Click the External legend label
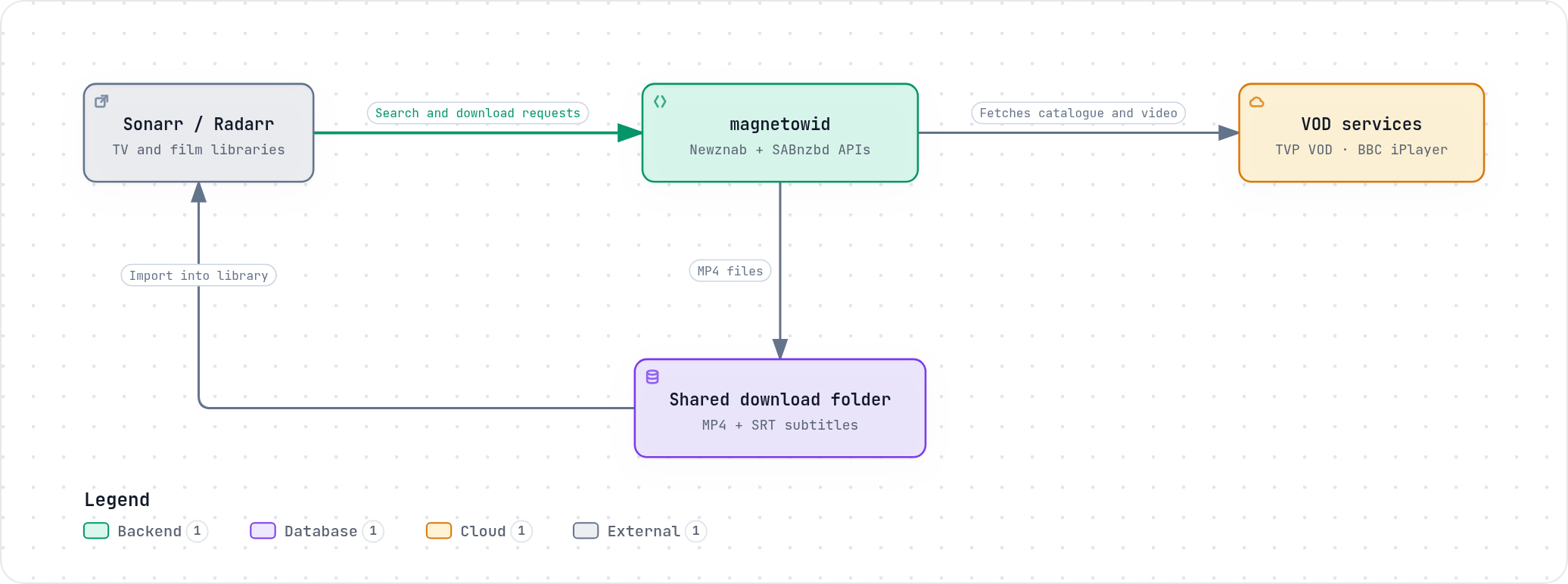Screen dimensions: 1568x584 pos(644,531)
